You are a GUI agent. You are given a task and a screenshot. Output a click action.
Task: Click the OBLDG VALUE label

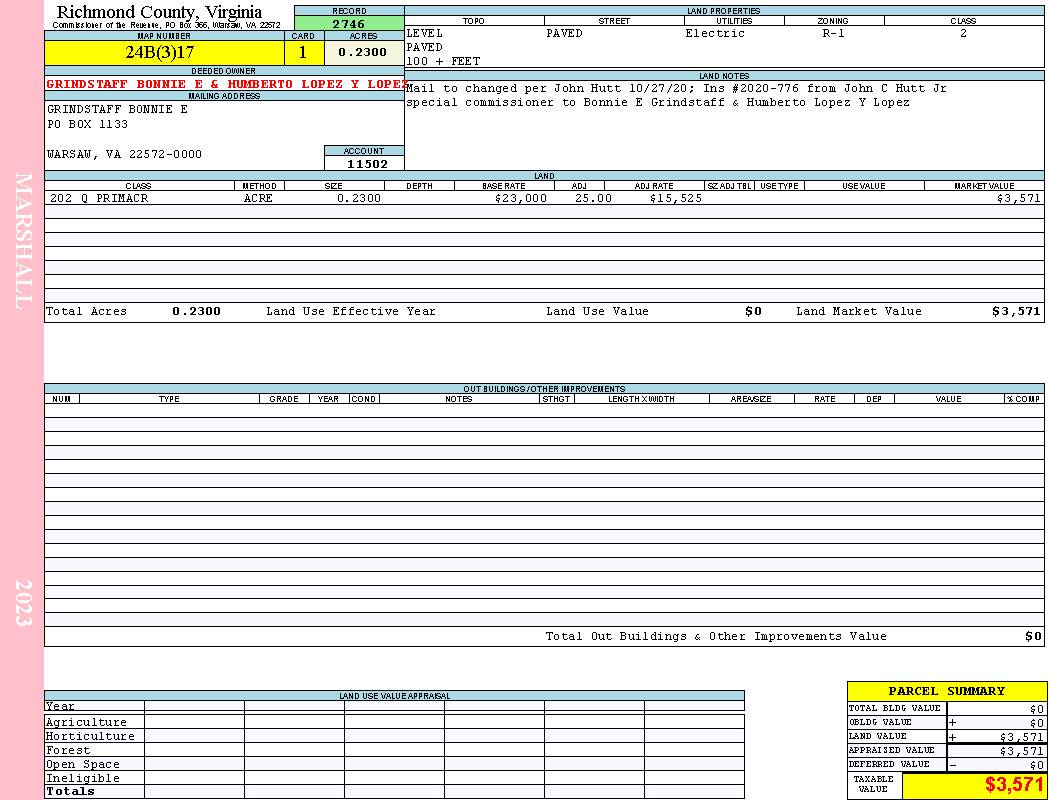(879, 722)
